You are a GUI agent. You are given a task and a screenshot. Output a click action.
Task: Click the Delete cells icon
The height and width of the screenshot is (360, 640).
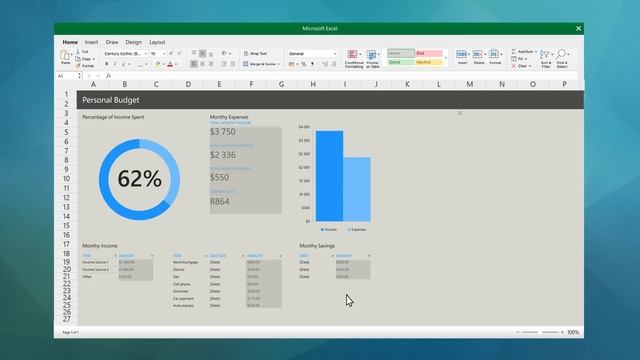[x=479, y=54]
